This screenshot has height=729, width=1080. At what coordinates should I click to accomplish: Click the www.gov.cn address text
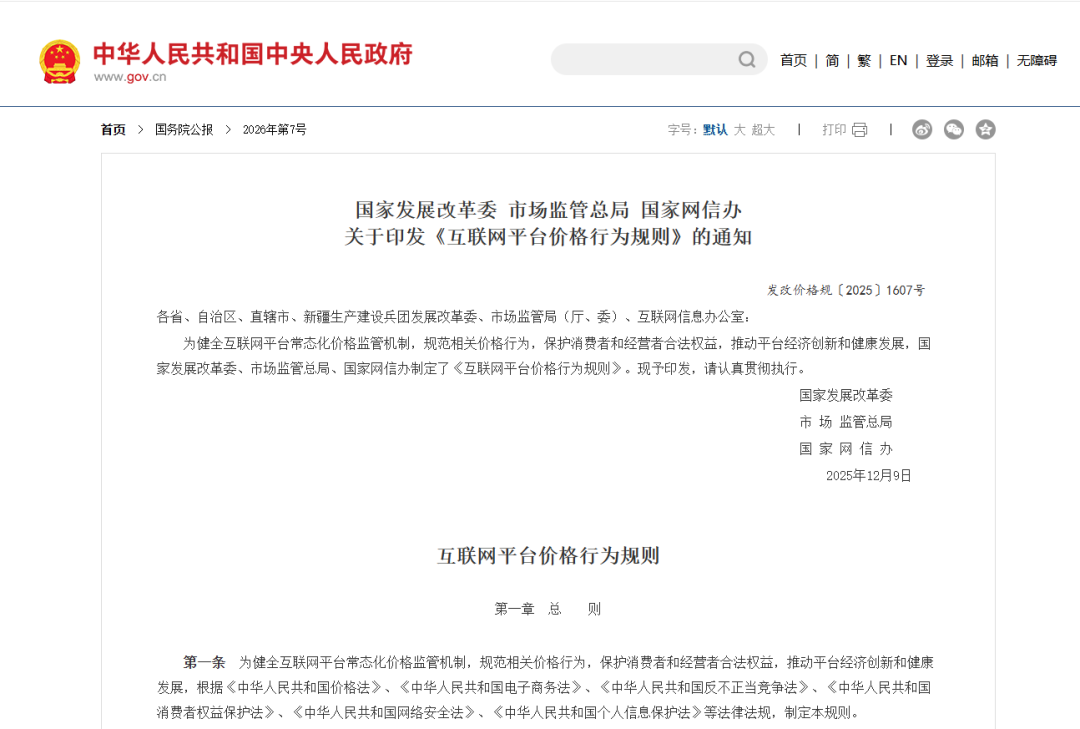coord(130,76)
